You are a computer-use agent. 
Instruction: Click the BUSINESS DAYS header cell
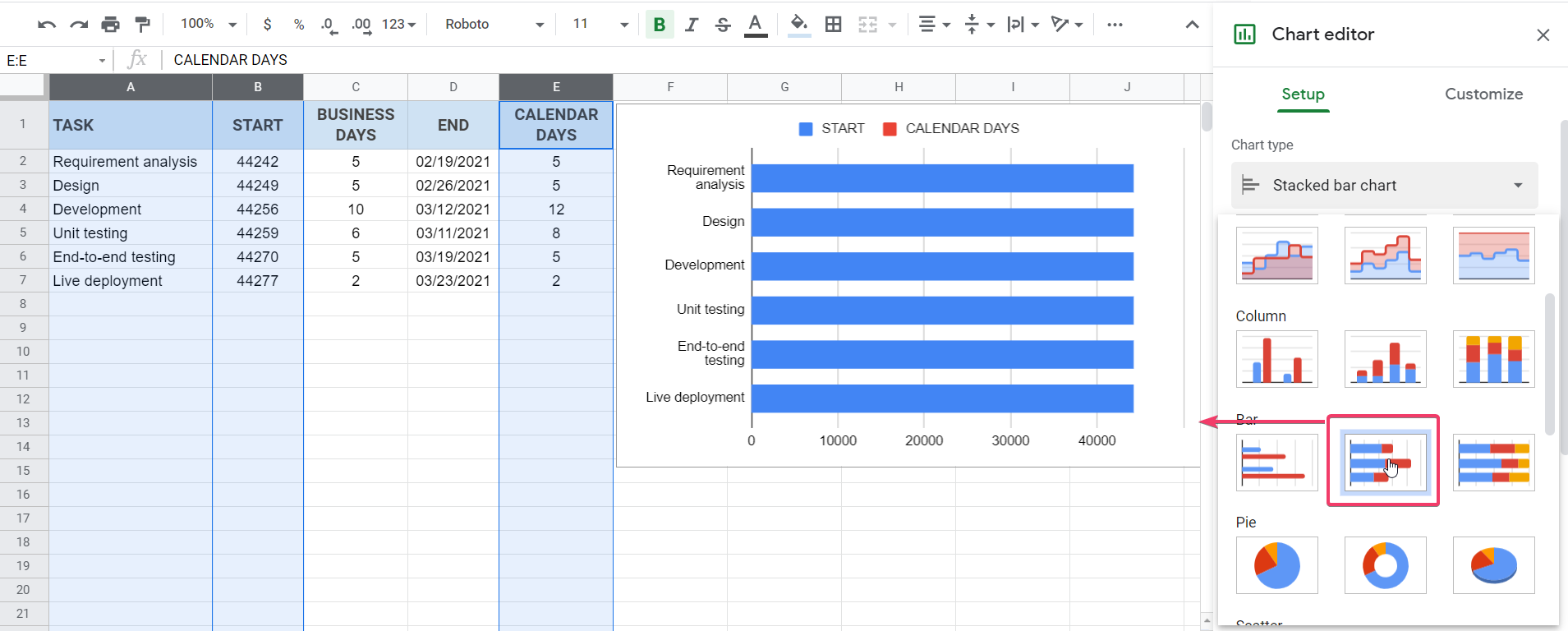tap(356, 125)
